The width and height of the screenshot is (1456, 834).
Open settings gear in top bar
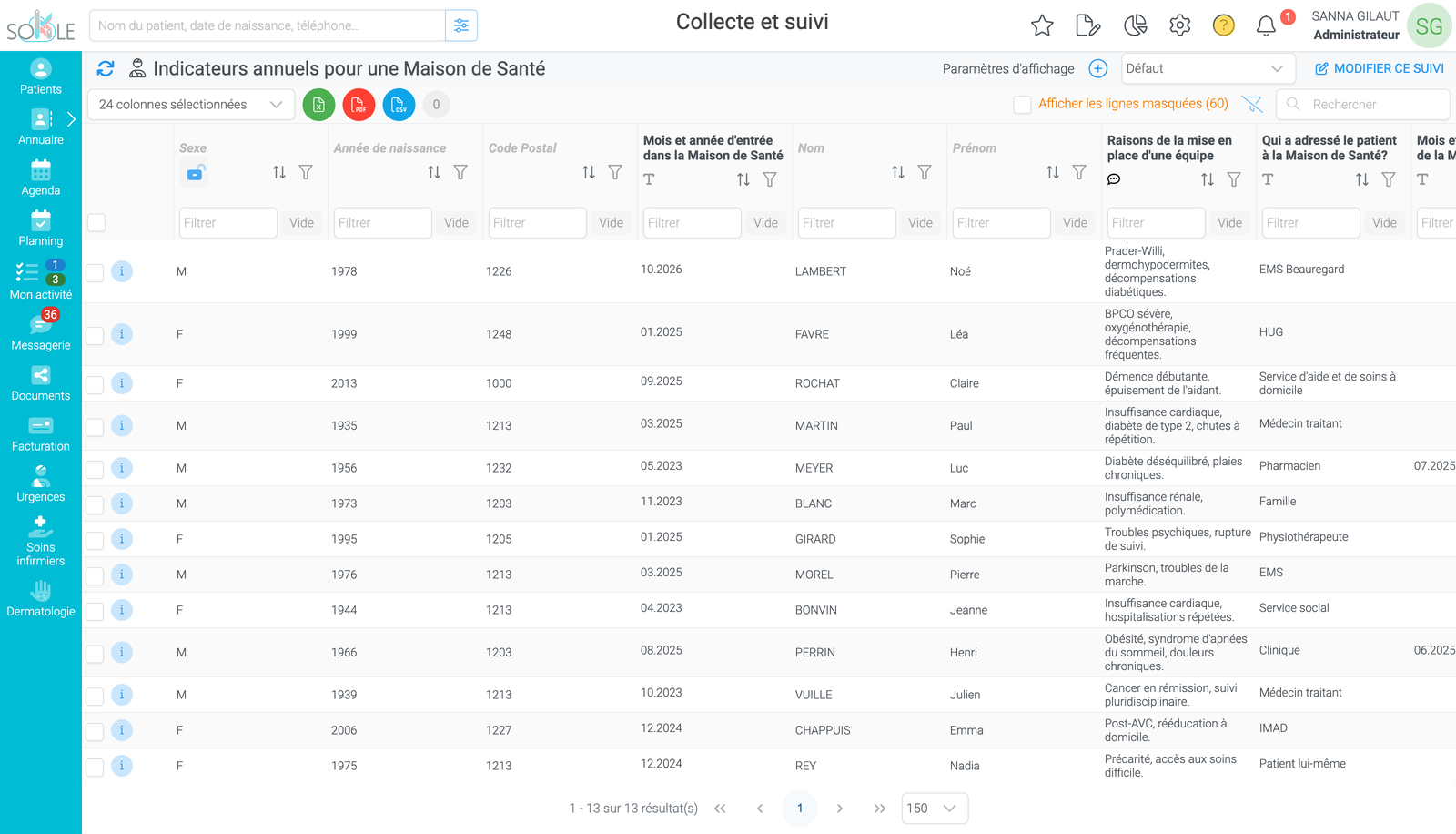pos(1180,25)
